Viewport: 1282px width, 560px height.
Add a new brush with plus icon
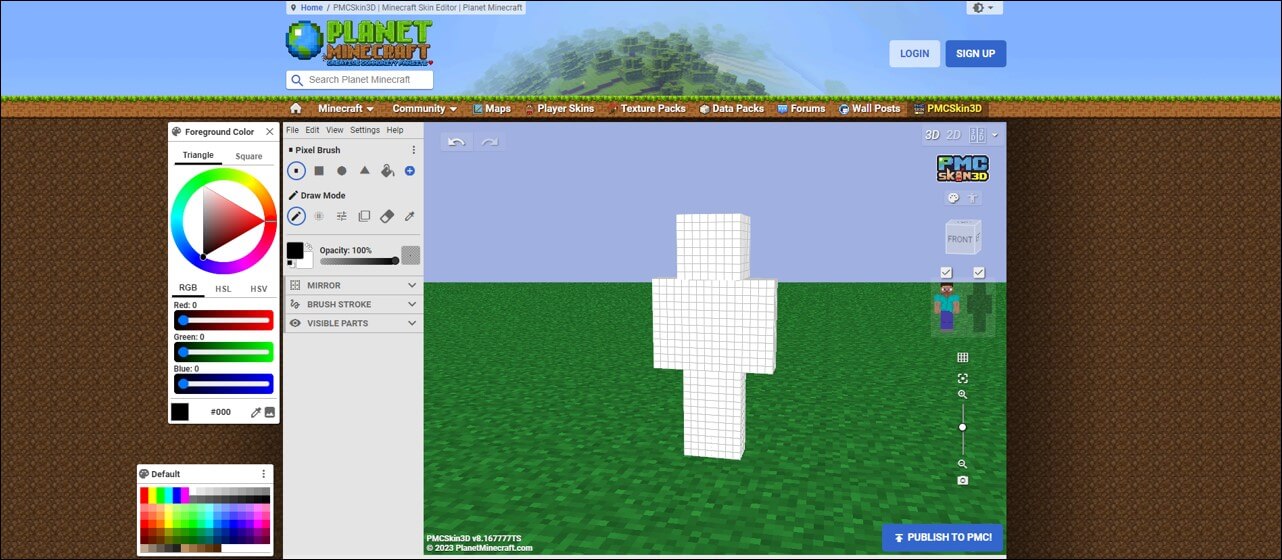tap(410, 171)
